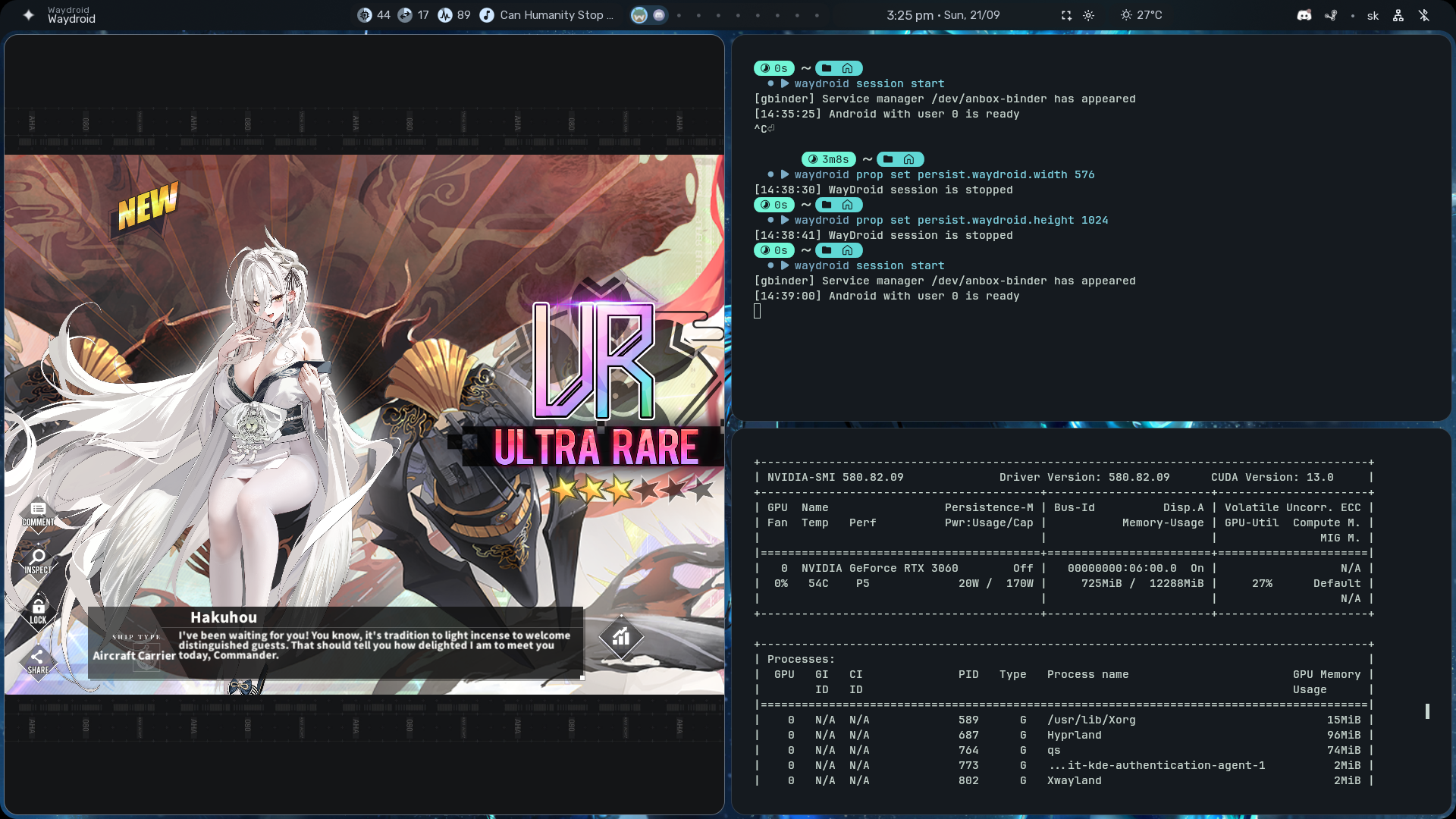Screen dimensions: 1456x819
Task: Click PID '589' in the process table
Action: (968, 720)
